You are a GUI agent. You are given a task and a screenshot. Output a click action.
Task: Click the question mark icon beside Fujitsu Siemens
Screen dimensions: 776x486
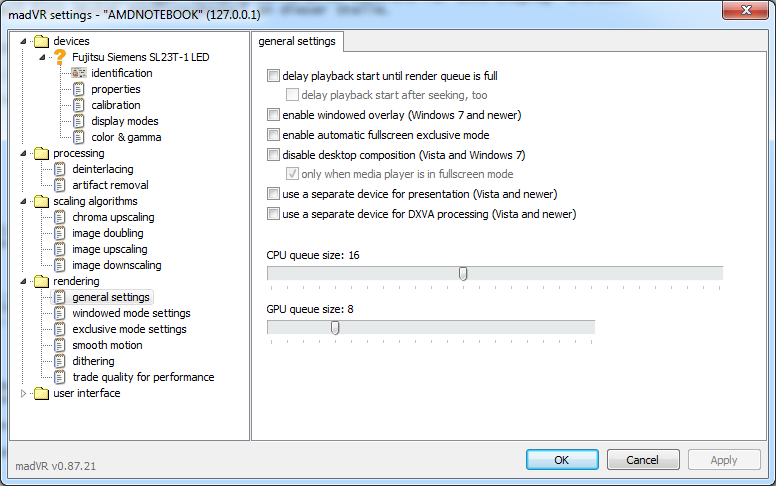pyautogui.click(x=60, y=57)
